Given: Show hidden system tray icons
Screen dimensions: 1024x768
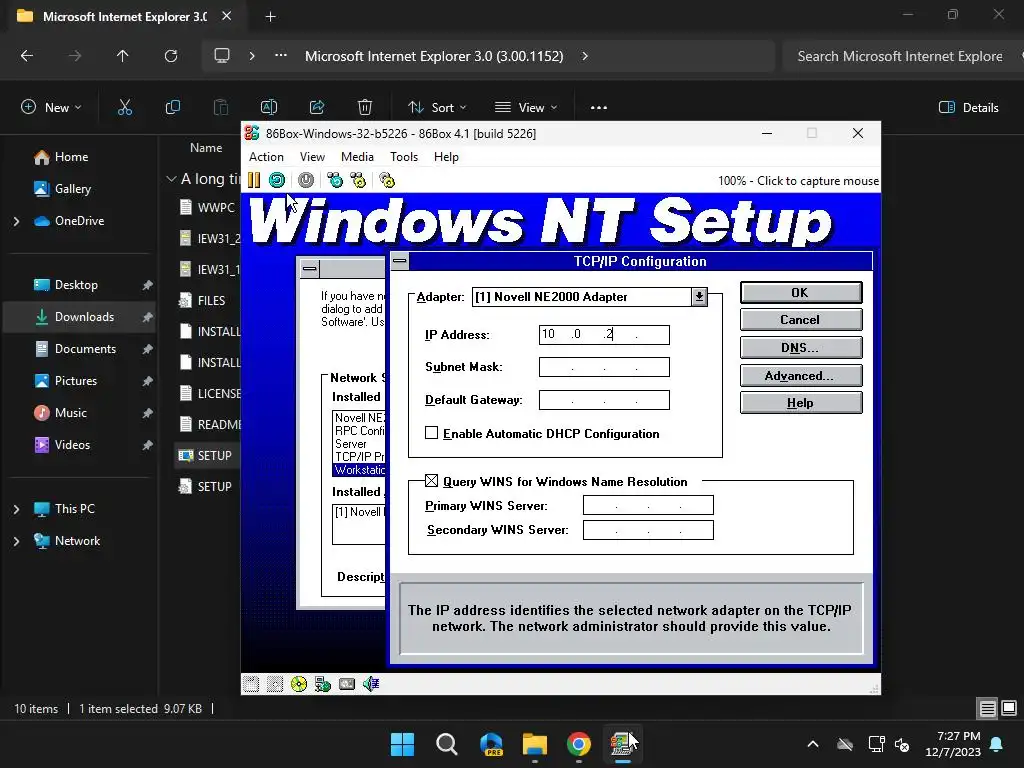Looking at the screenshot, I should click(813, 744).
